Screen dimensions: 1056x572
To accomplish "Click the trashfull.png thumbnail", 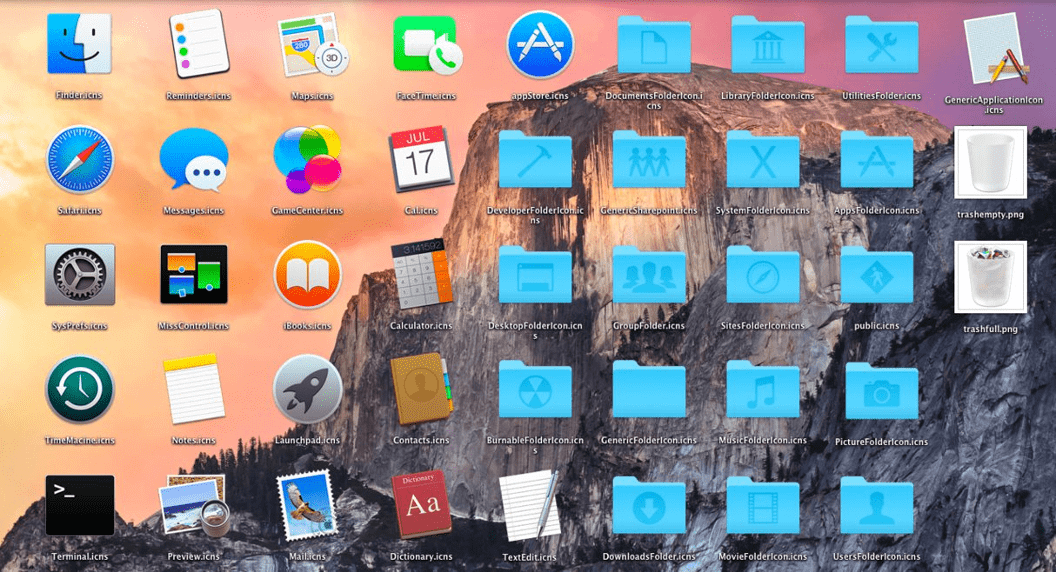I will point(990,277).
